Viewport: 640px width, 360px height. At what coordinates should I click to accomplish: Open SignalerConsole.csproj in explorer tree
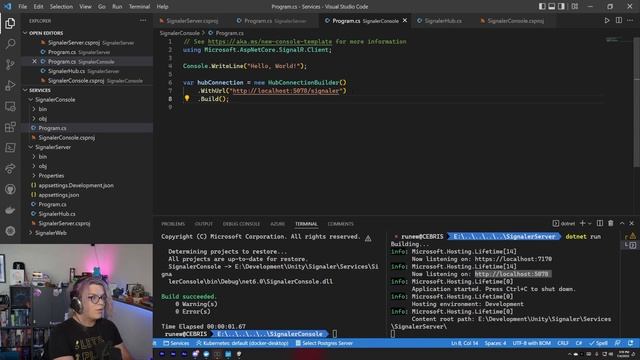click(x=67, y=138)
